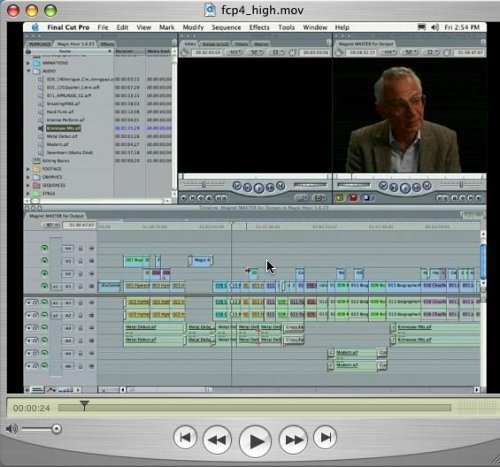Expand the SEQUENCES bin
This screenshot has height=467, width=500.
tap(28, 185)
